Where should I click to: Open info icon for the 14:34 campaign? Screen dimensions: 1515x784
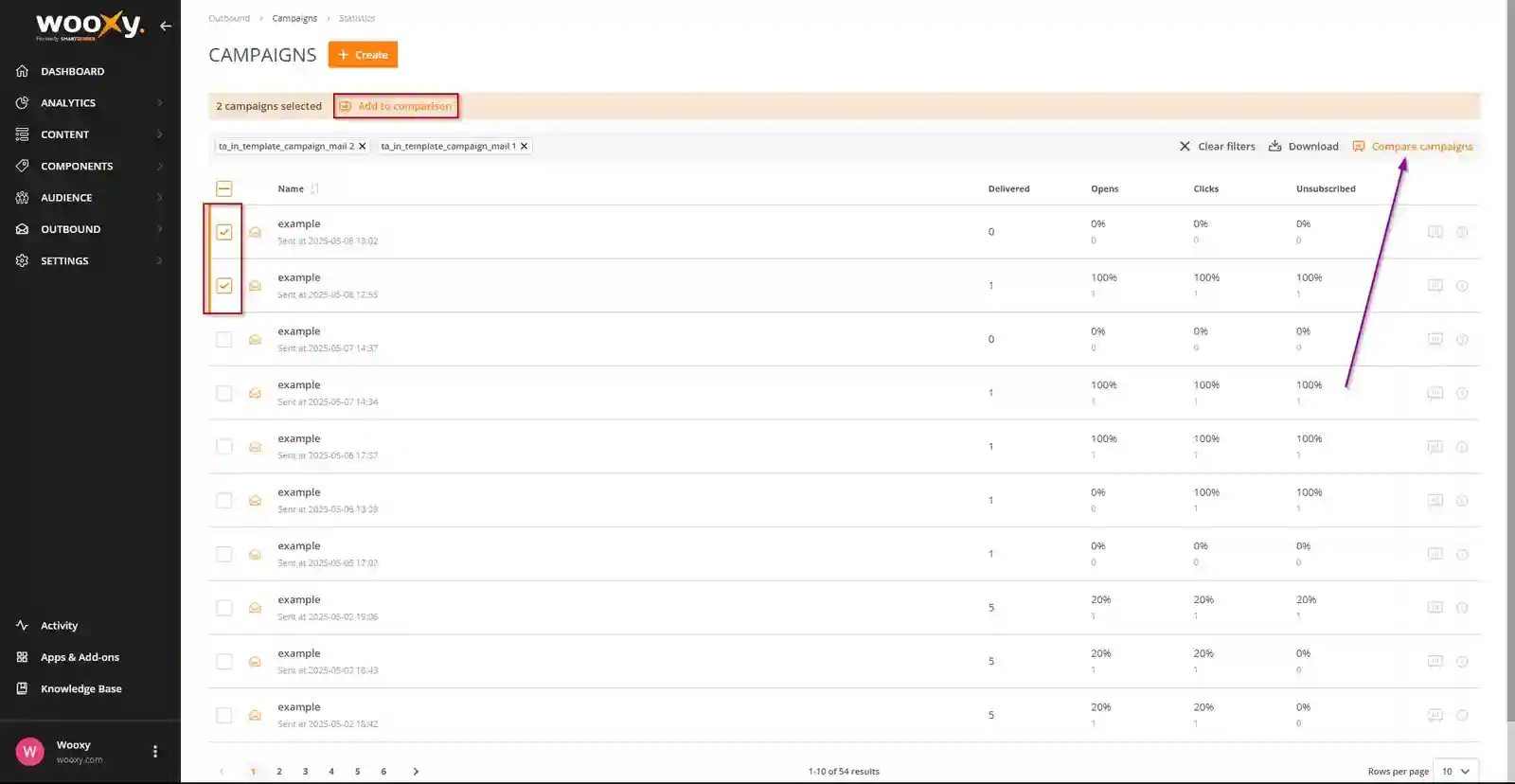(1462, 393)
